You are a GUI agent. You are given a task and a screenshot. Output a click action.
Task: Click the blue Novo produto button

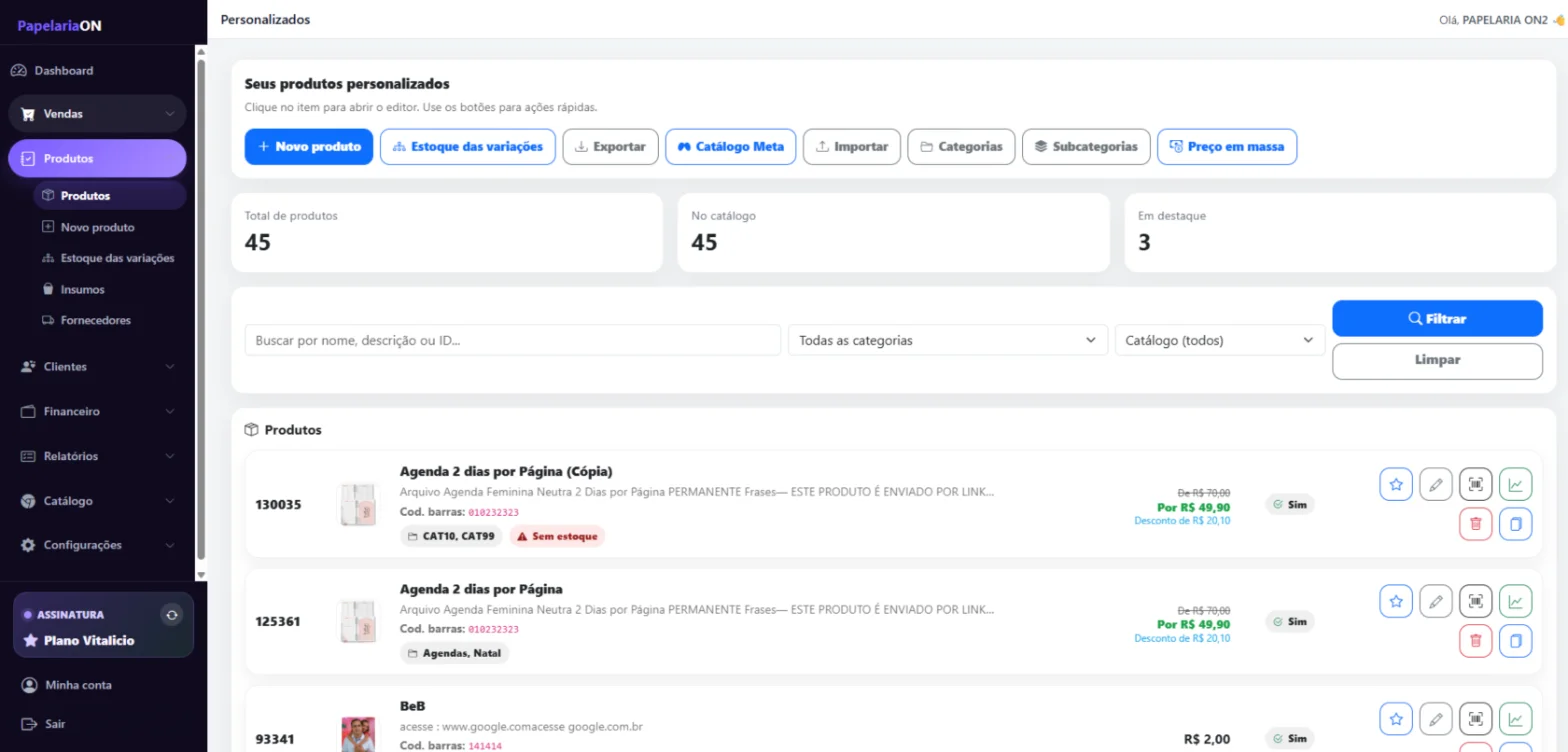(309, 146)
